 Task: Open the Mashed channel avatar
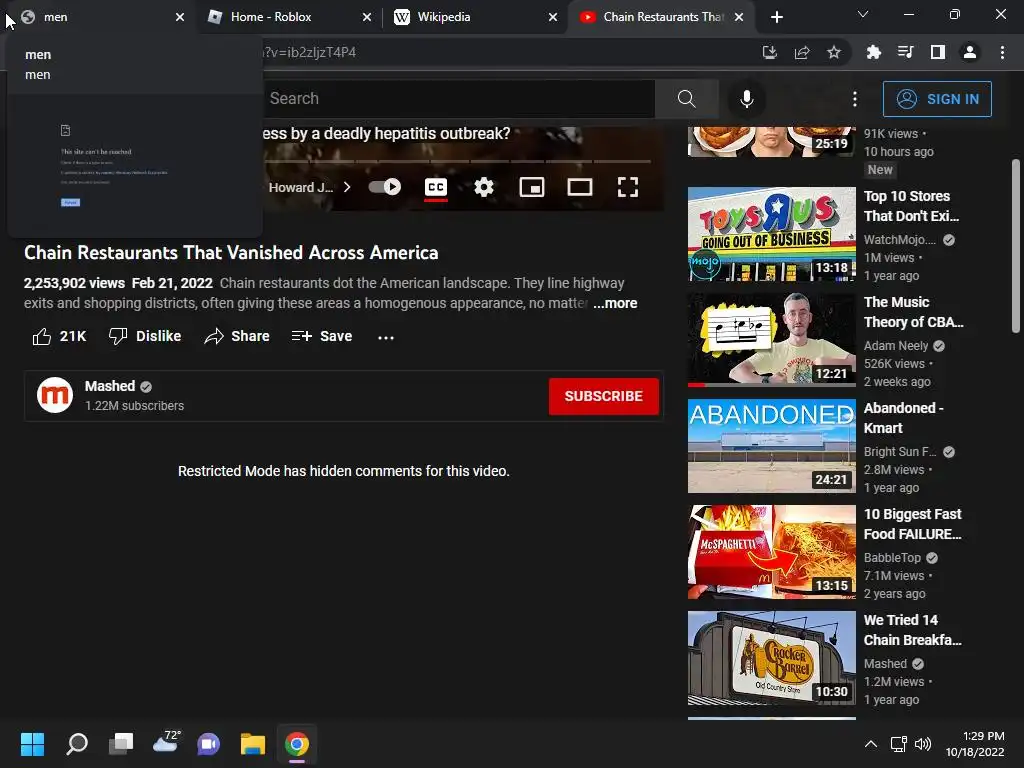click(55, 395)
